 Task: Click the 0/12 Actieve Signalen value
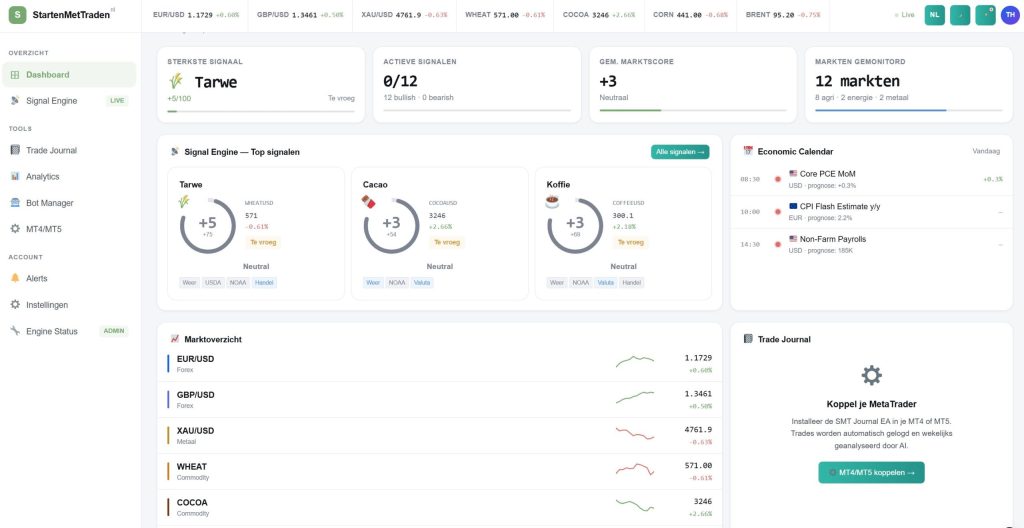click(400, 82)
